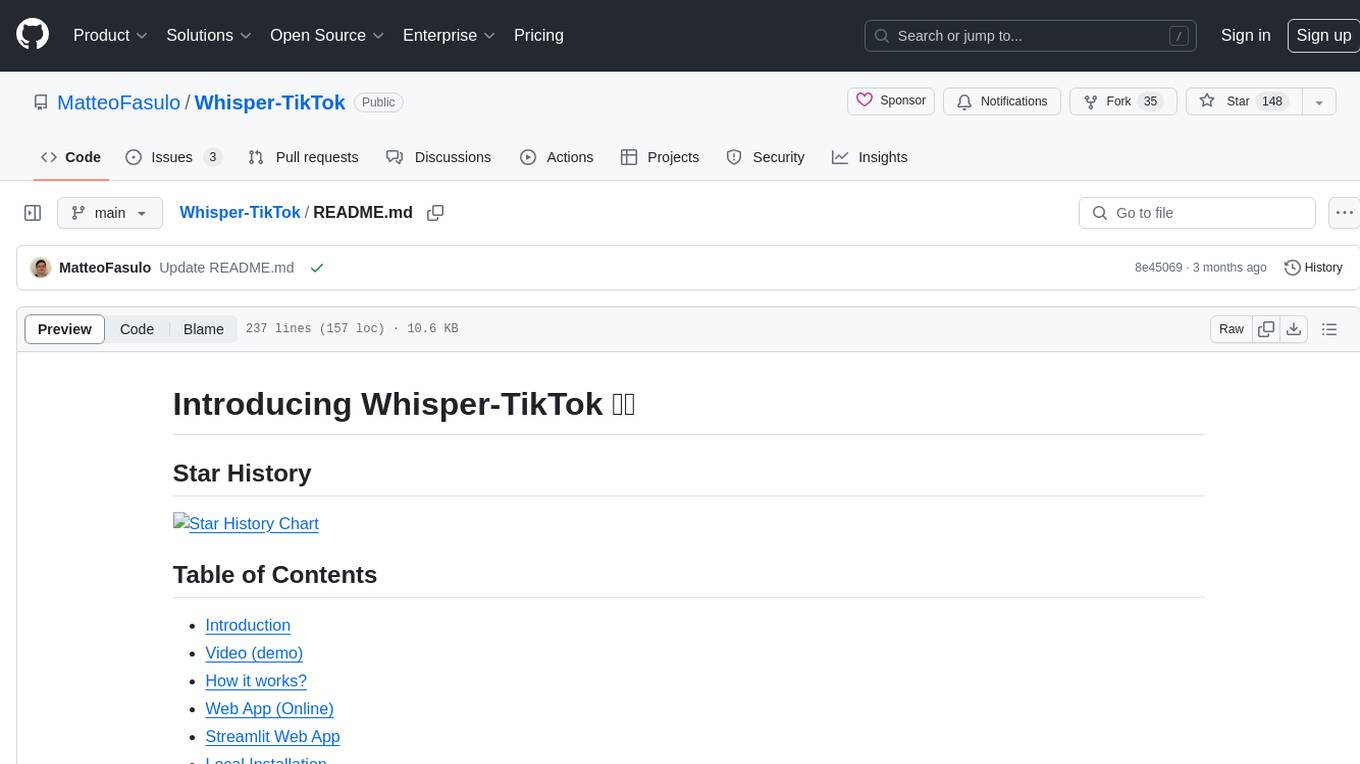Viewport: 1360px width, 764px height.
Task: Focus the Search or jump to field
Action: click(x=1032, y=36)
